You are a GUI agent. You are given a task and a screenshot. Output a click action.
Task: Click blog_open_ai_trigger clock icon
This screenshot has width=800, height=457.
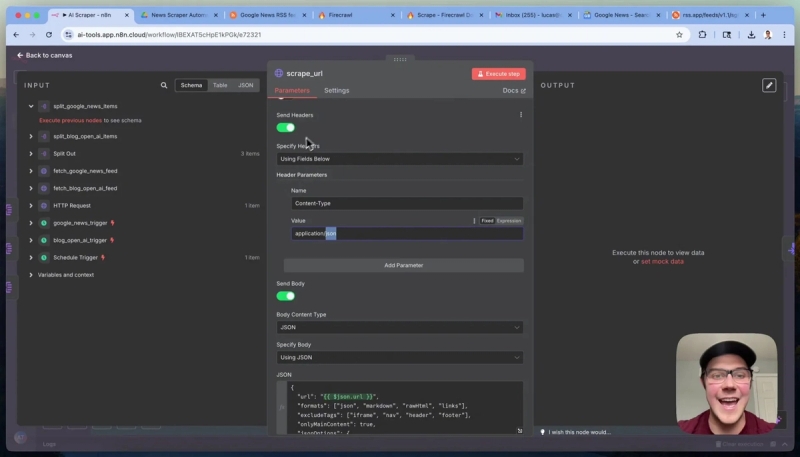tap(44, 240)
